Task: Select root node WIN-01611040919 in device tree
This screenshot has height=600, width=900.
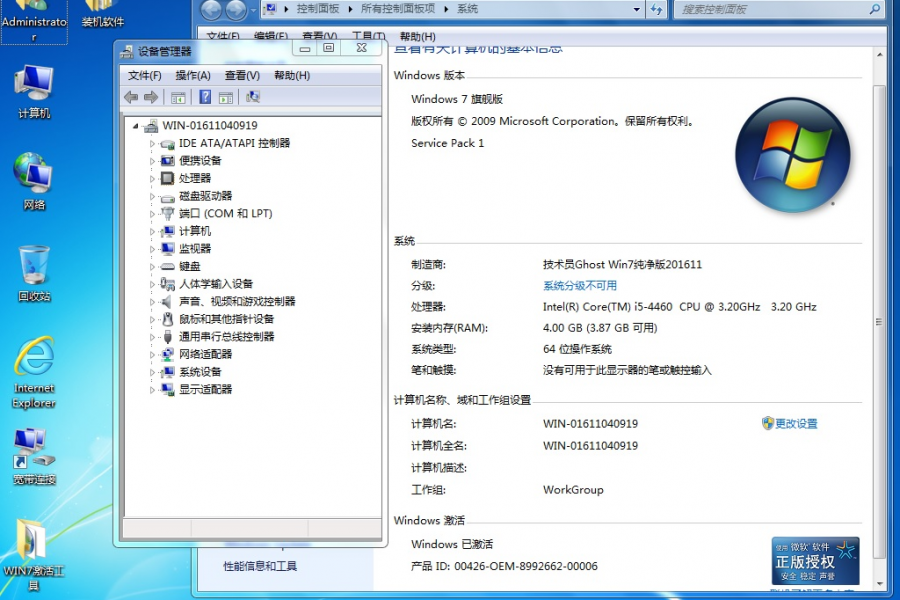Action: click(x=210, y=125)
